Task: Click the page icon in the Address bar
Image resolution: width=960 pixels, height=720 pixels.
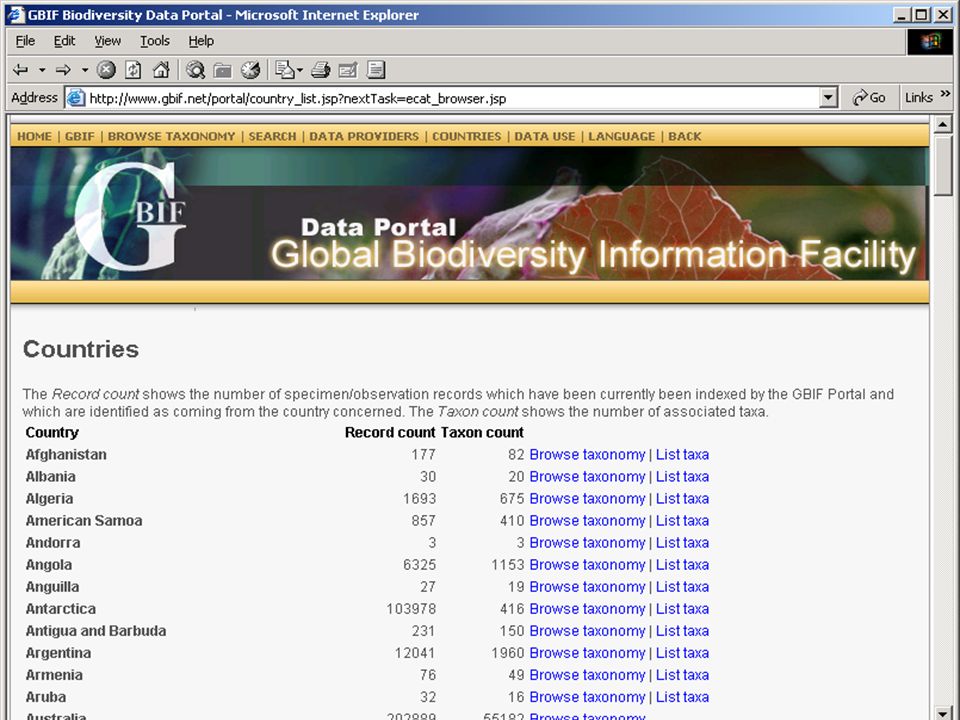Action: (75, 98)
